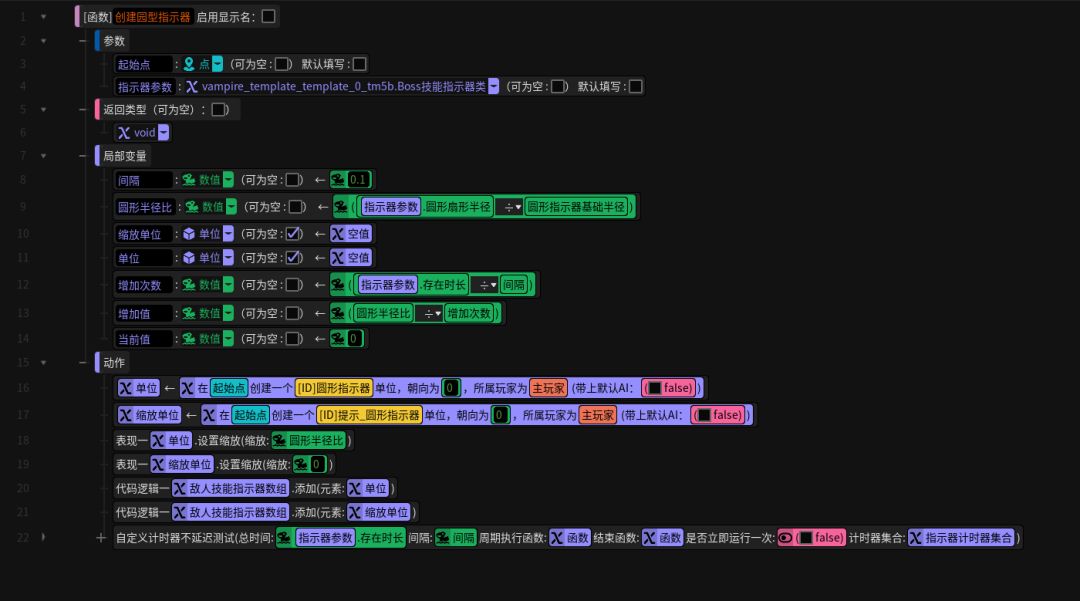
Task: Click the X icon beside void
Action: [124, 132]
